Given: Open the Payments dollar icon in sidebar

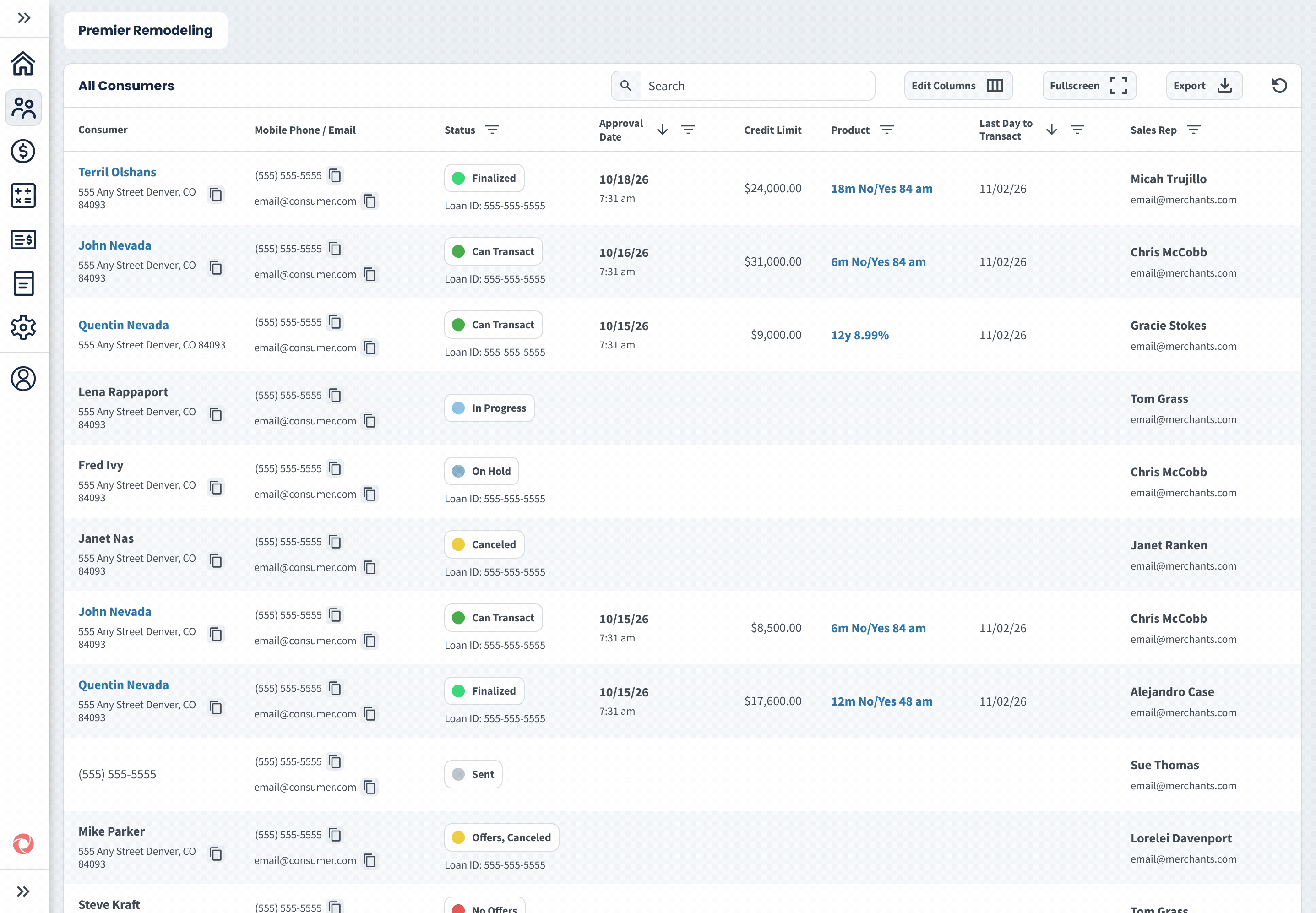Looking at the screenshot, I should coord(23,152).
